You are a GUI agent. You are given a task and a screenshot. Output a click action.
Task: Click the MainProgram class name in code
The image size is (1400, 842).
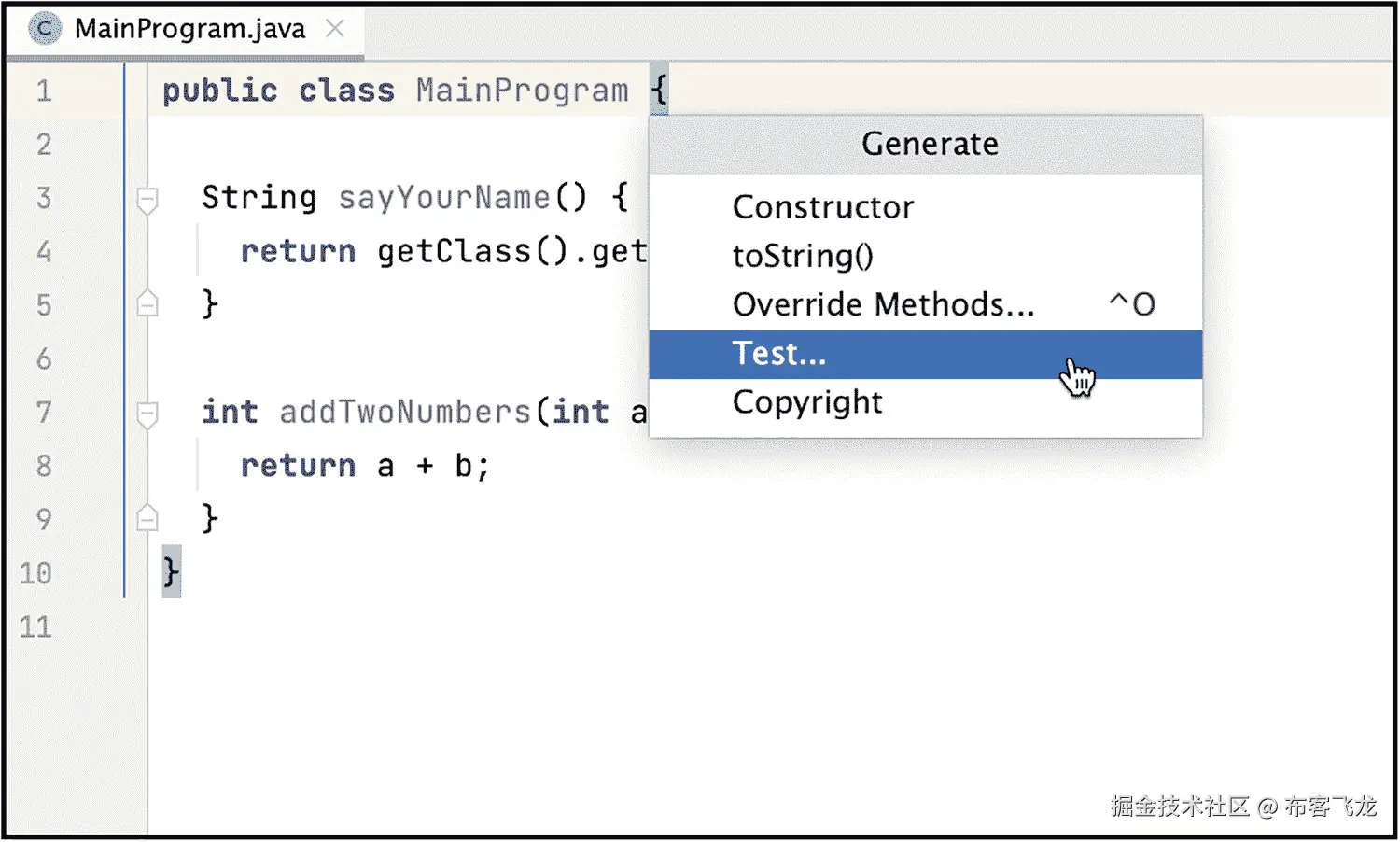click(x=522, y=91)
